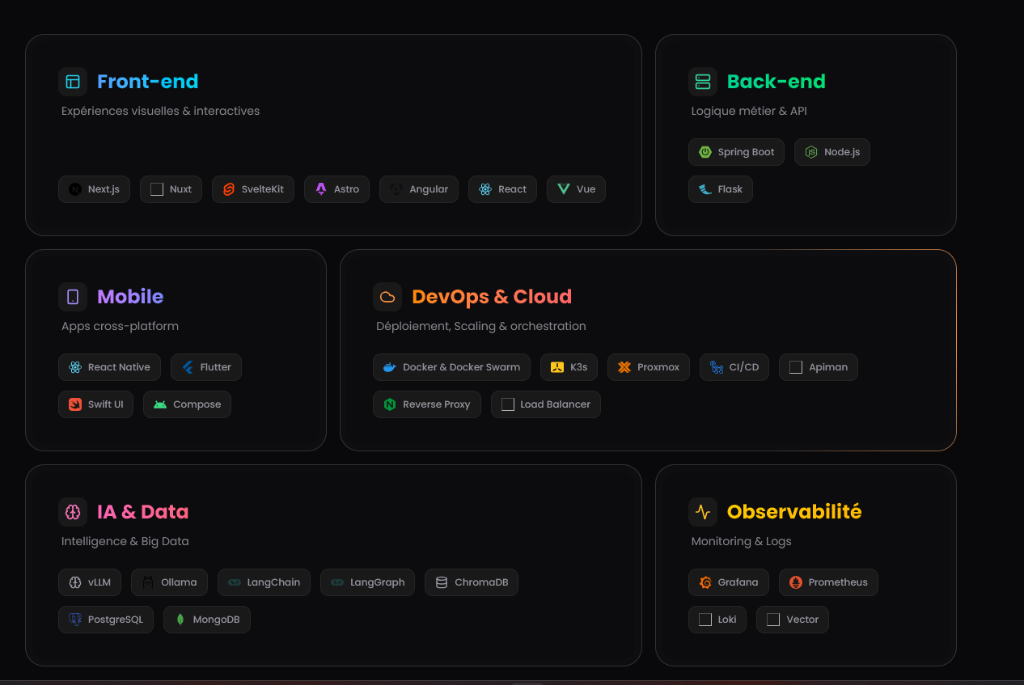Open the DevOps & Cloud heading
1024x685 pixels.
point(491,297)
